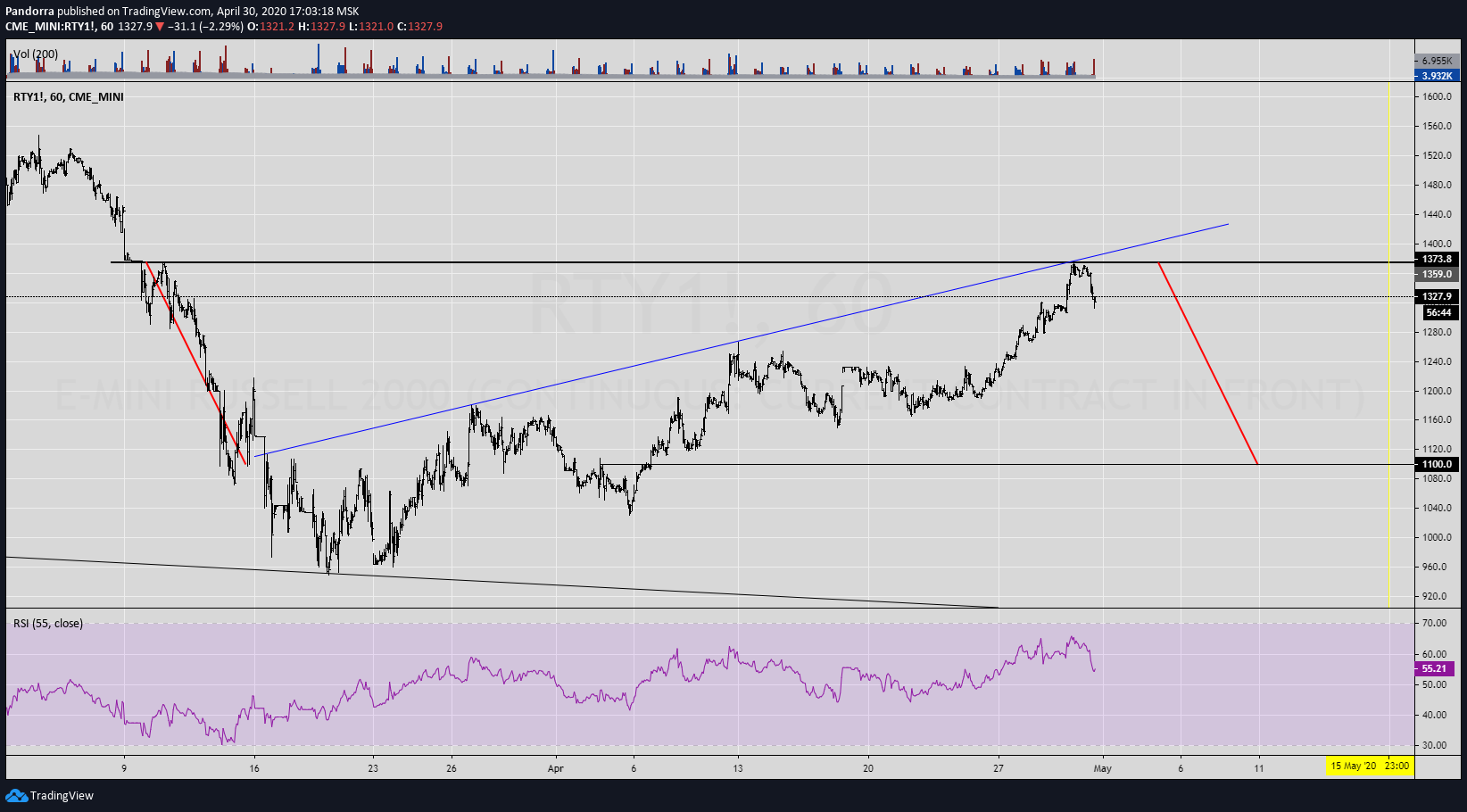Click the RSI (55, close) indicator title
Viewport: 1467px width, 812px height.
pyautogui.click(x=48, y=623)
